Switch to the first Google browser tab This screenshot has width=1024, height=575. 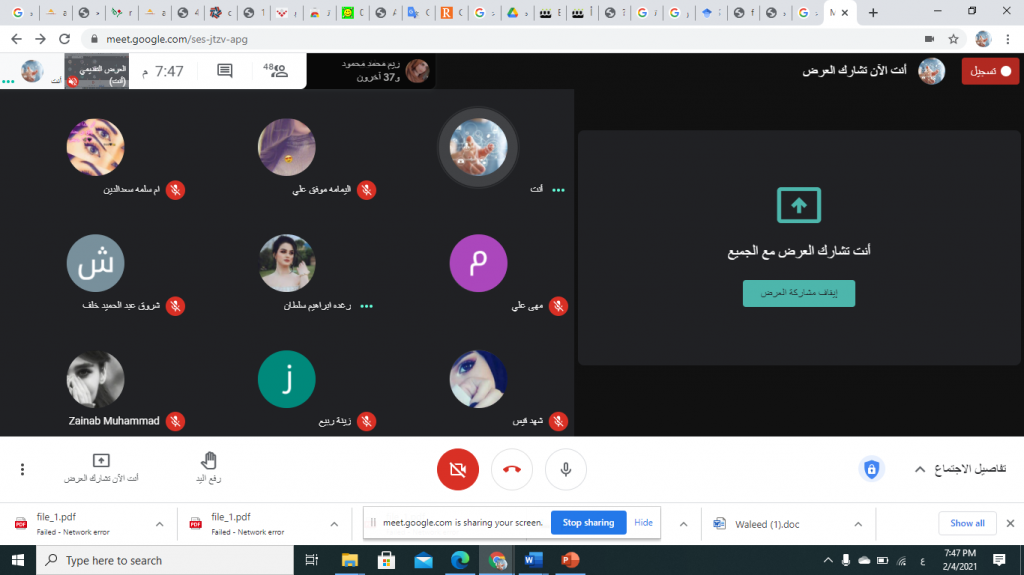18,13
